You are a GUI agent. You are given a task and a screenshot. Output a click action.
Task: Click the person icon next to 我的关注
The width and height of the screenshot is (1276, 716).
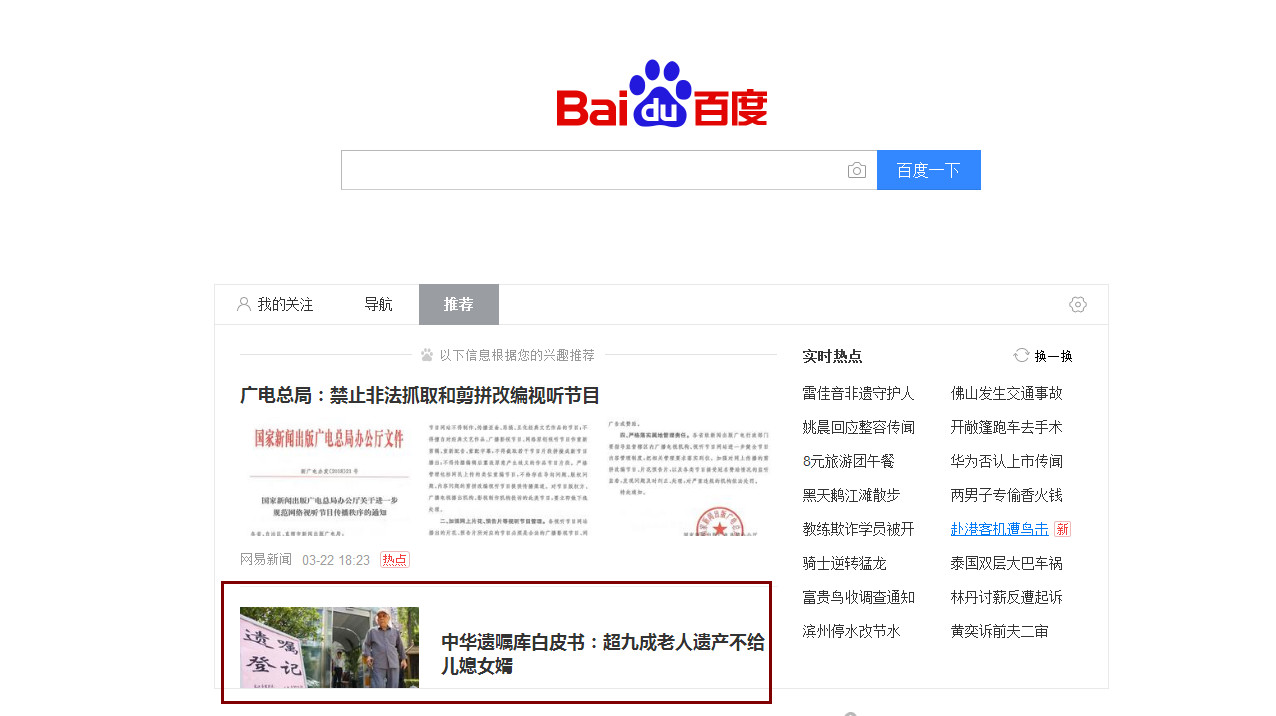click(x=244, y=304)
